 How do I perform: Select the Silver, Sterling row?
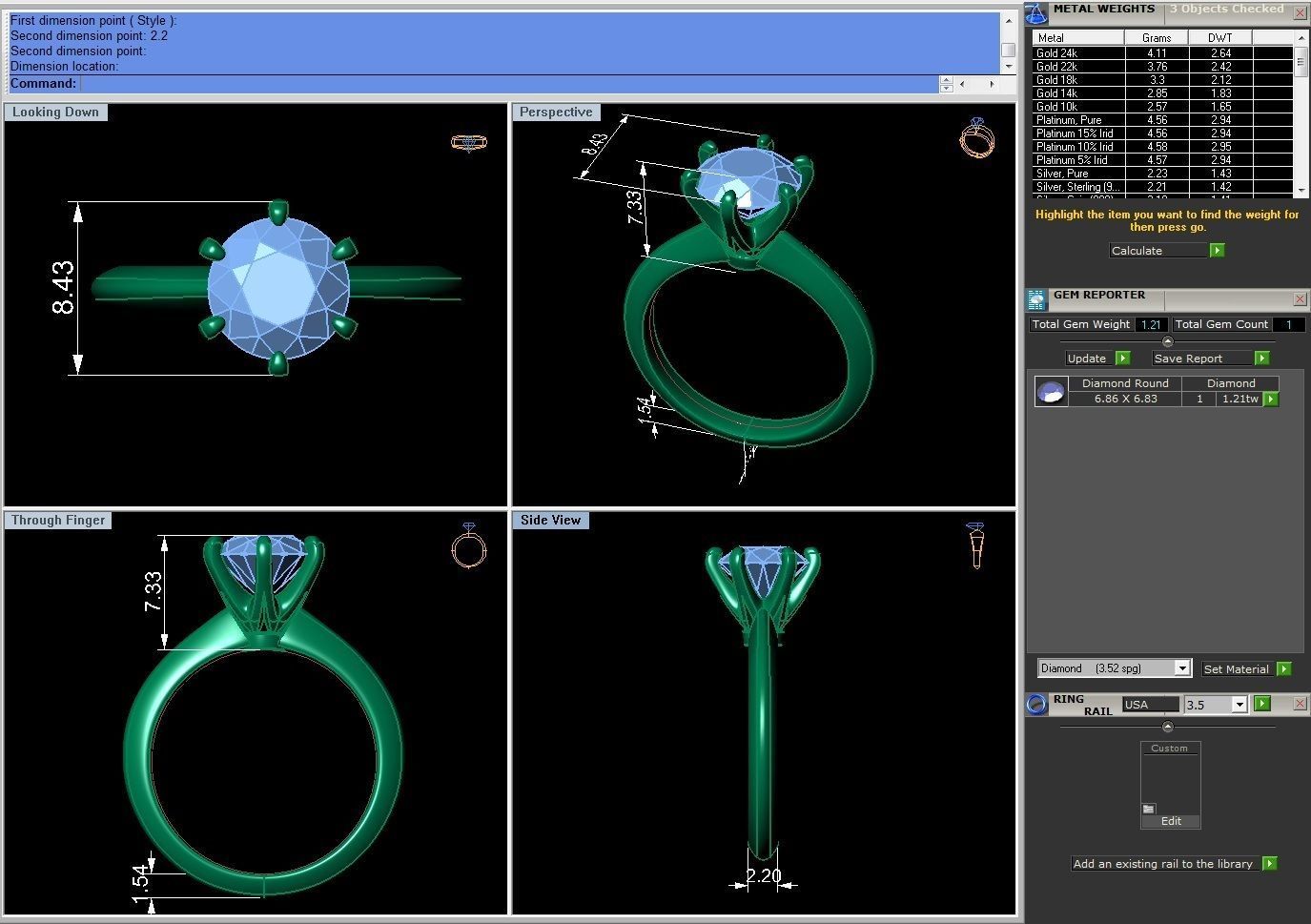pyautogui.click(x=1163, y=187)
